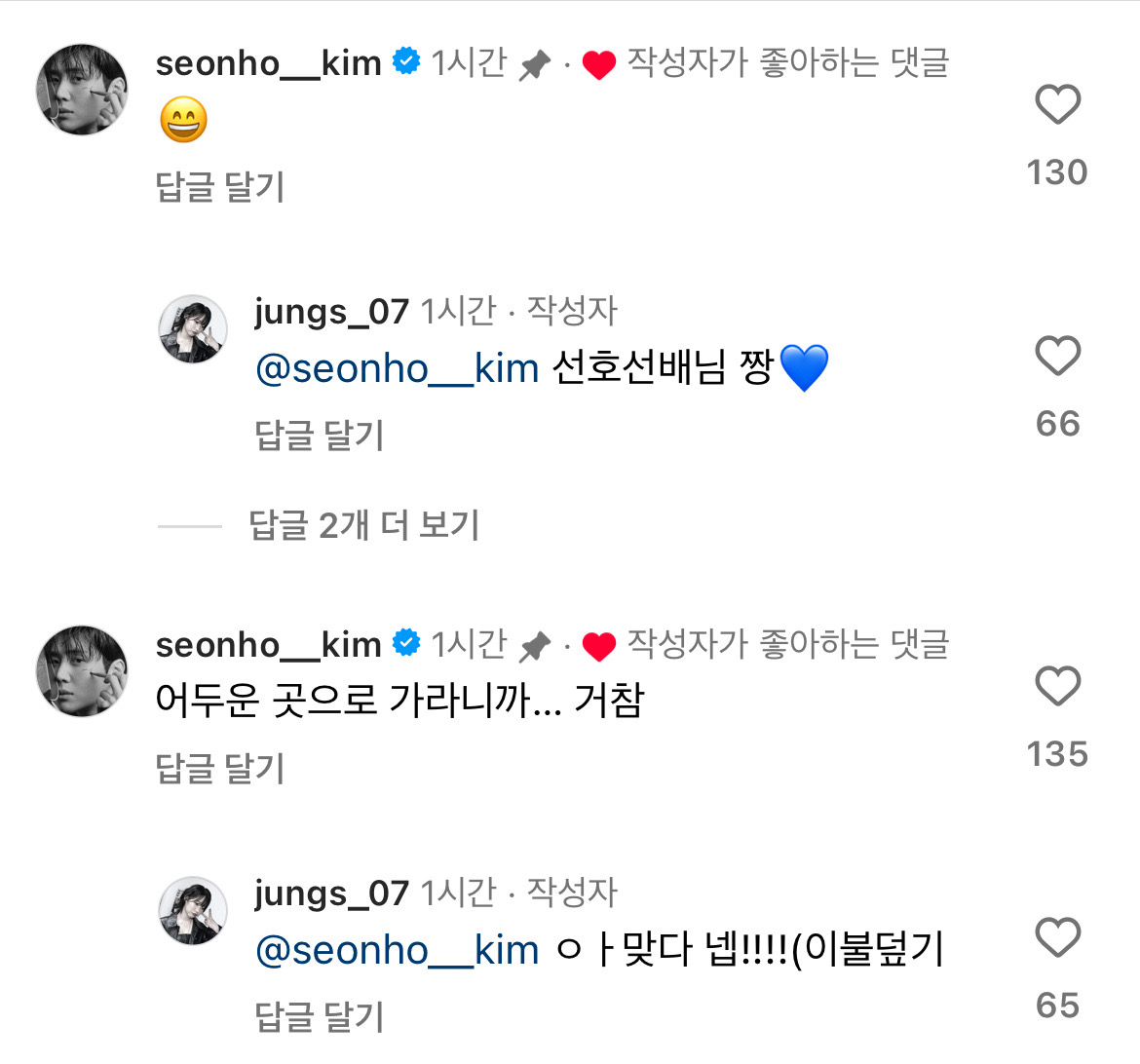Image resolution: width=1140 pixels, height=1064 pixels.
Task: Tap @seonho__kim mention in '선호선배님 짱' reply
Action: [397, 368]
